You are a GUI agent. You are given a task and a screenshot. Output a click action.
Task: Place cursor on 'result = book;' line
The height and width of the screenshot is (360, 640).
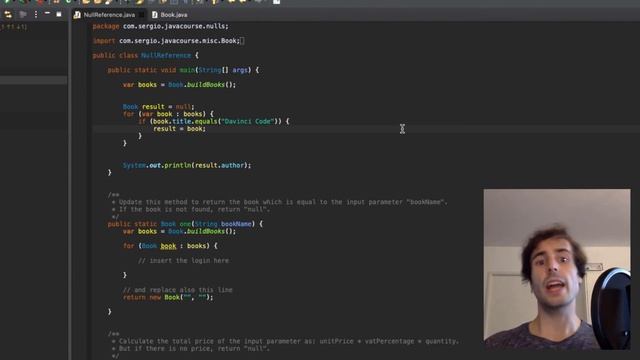pos(180,129)
